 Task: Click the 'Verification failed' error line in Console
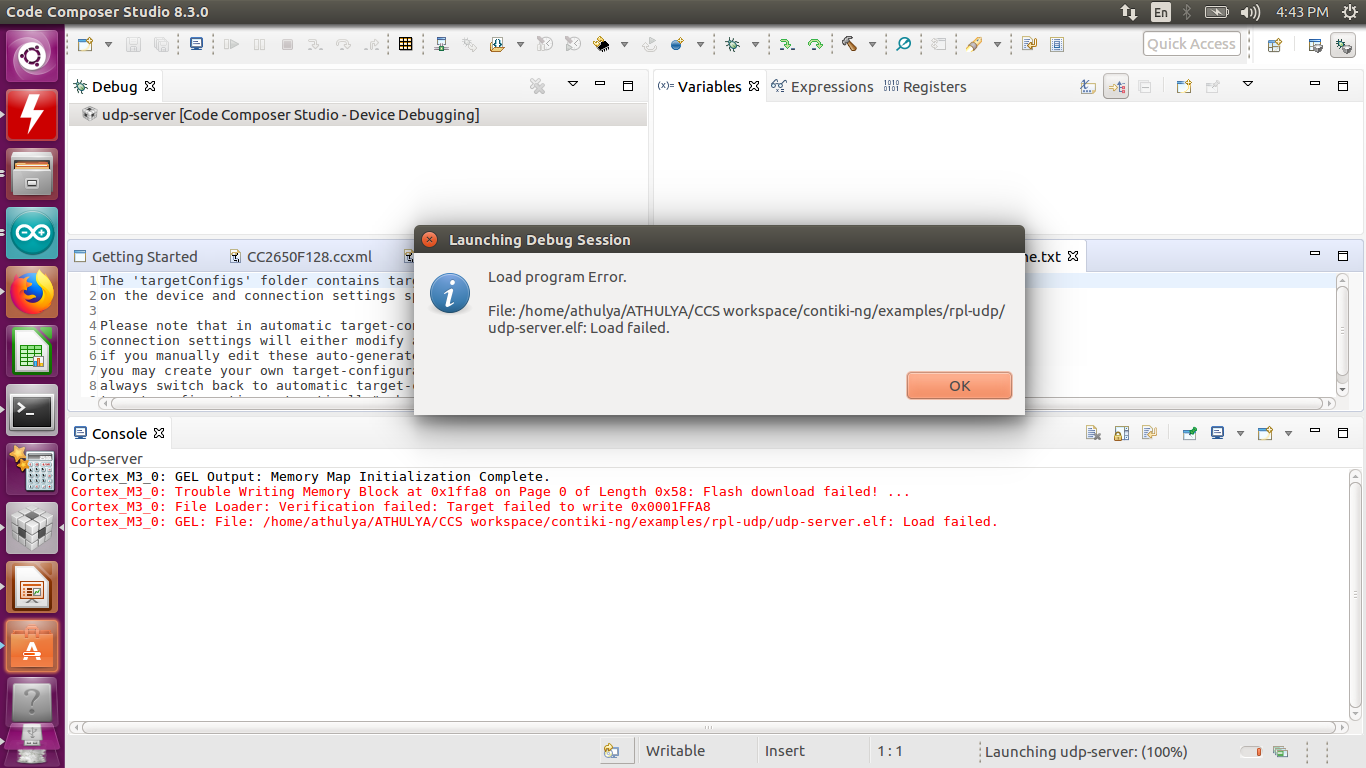(x=391, y=507)
